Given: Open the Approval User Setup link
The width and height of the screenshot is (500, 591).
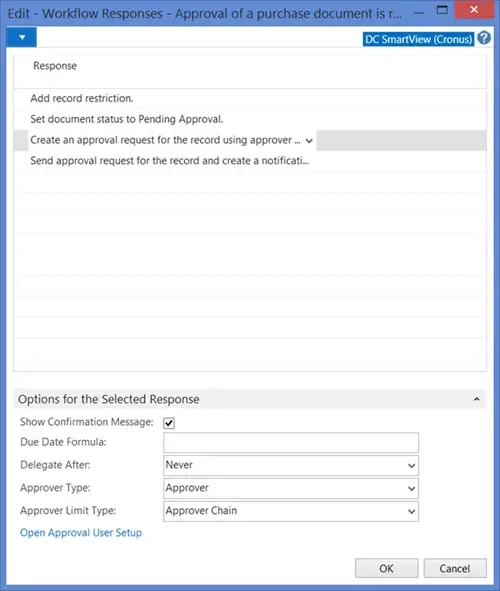Looking at the screenshot, I should click(81, 533).
